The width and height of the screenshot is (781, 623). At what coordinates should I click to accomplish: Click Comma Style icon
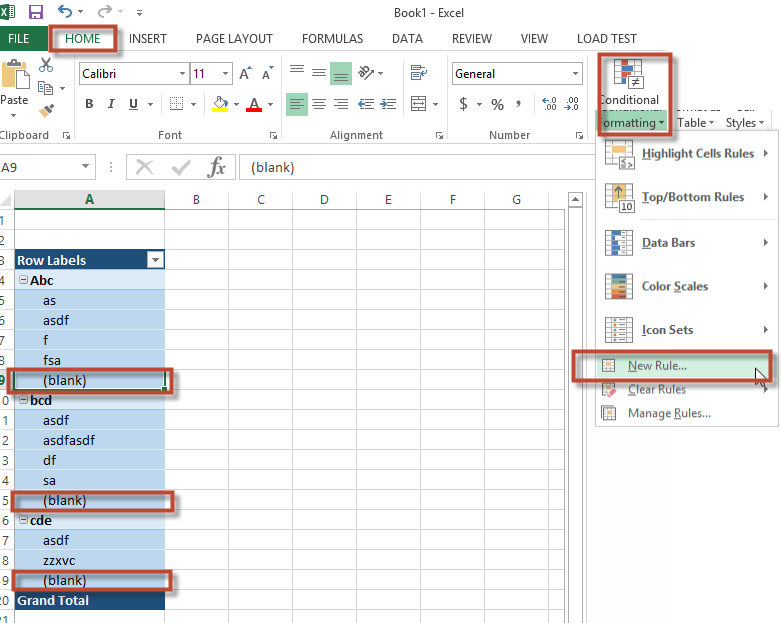coord(519,104)
